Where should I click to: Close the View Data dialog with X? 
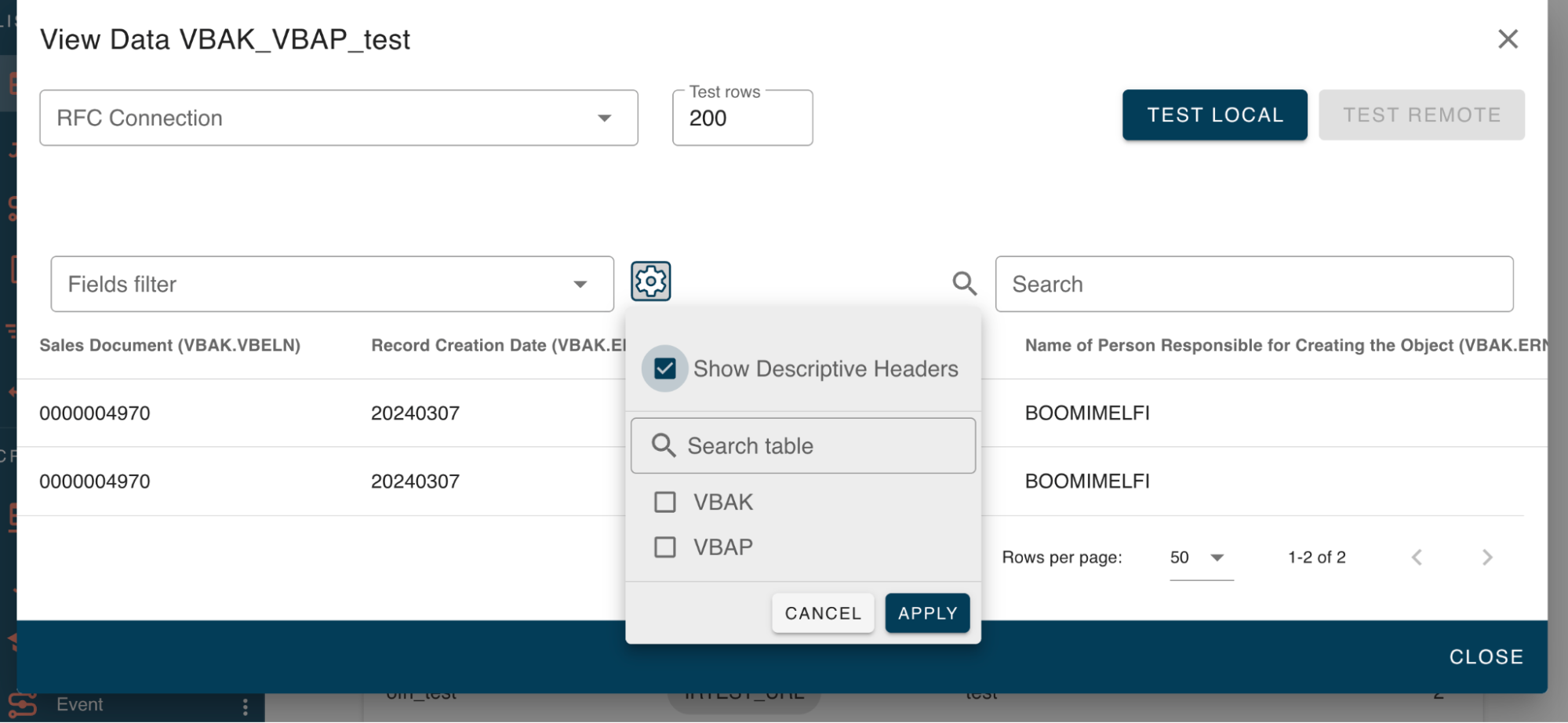pos(1507,39)
